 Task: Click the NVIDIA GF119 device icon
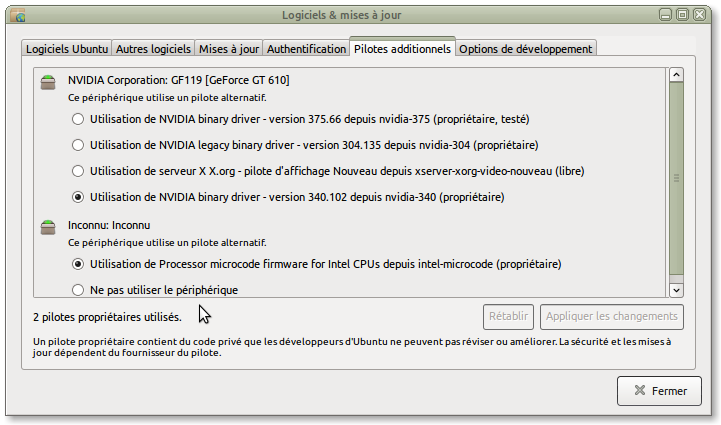[48, 82]
